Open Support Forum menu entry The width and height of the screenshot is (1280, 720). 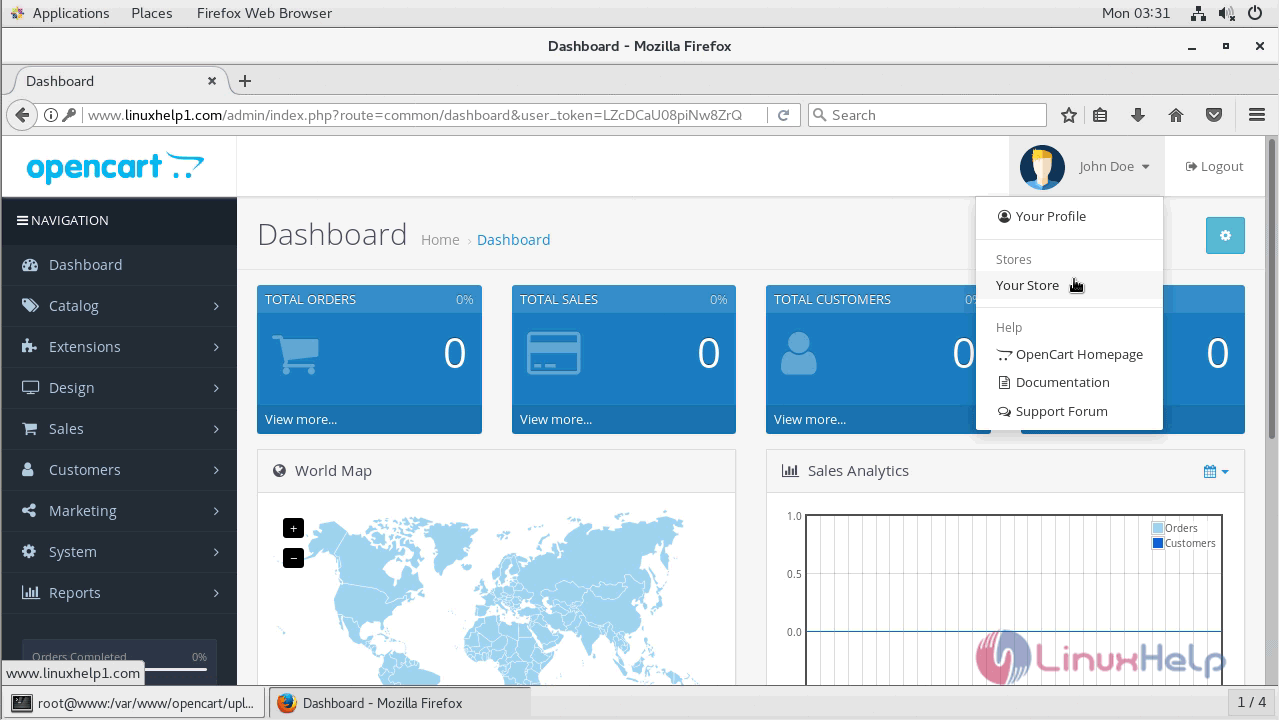coord(1069,411)
